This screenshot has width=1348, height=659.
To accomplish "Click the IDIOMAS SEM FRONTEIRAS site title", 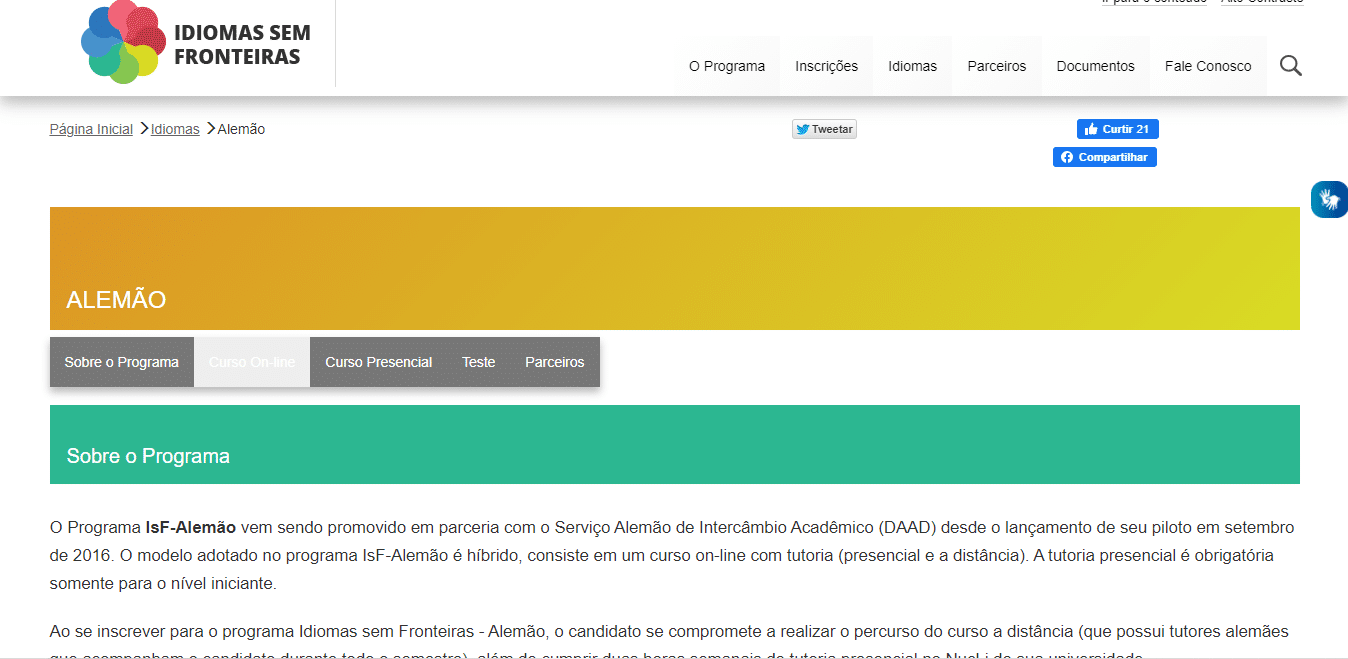I will (x=242, y=44).
